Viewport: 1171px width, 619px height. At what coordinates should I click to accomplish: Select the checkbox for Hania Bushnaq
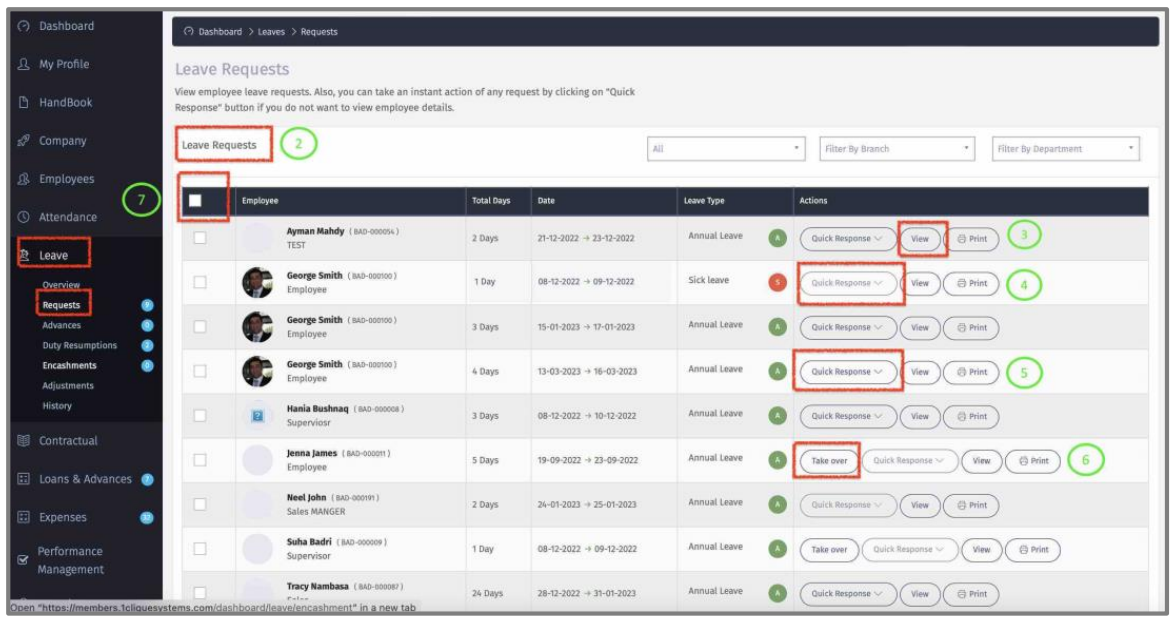[200, 416]
